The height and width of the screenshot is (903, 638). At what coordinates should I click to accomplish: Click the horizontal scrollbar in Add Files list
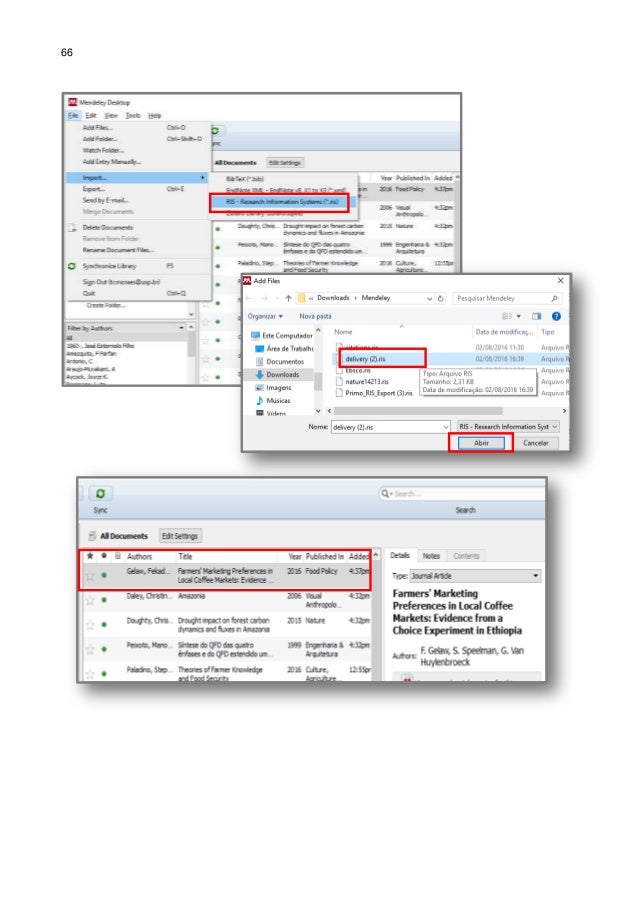(418, 411)
